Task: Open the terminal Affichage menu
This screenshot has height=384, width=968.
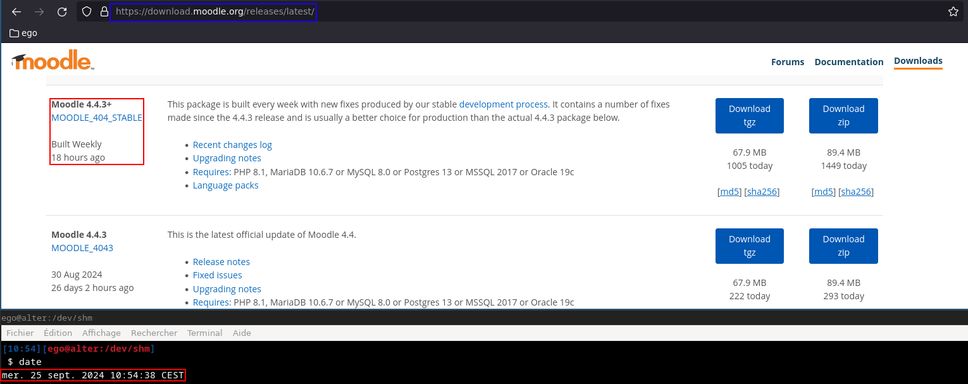Action: (101, 333)
